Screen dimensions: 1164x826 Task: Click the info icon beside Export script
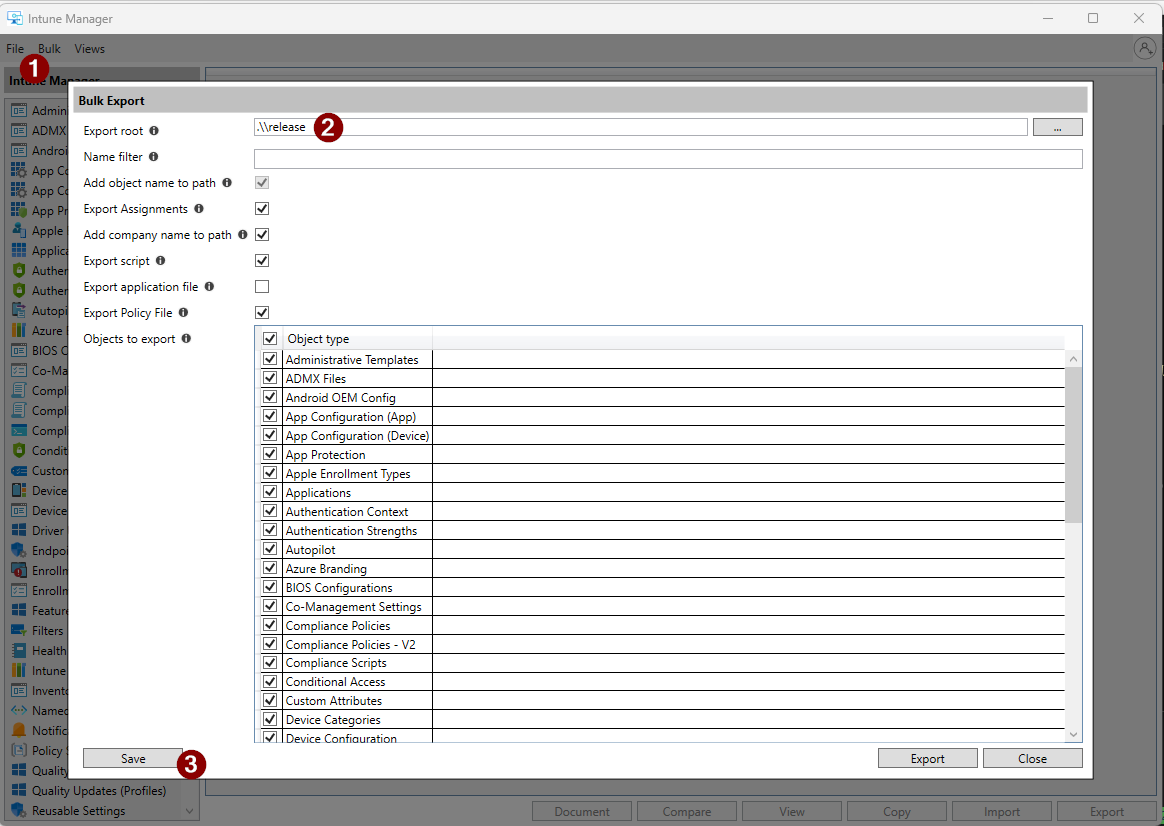point(160,260)
